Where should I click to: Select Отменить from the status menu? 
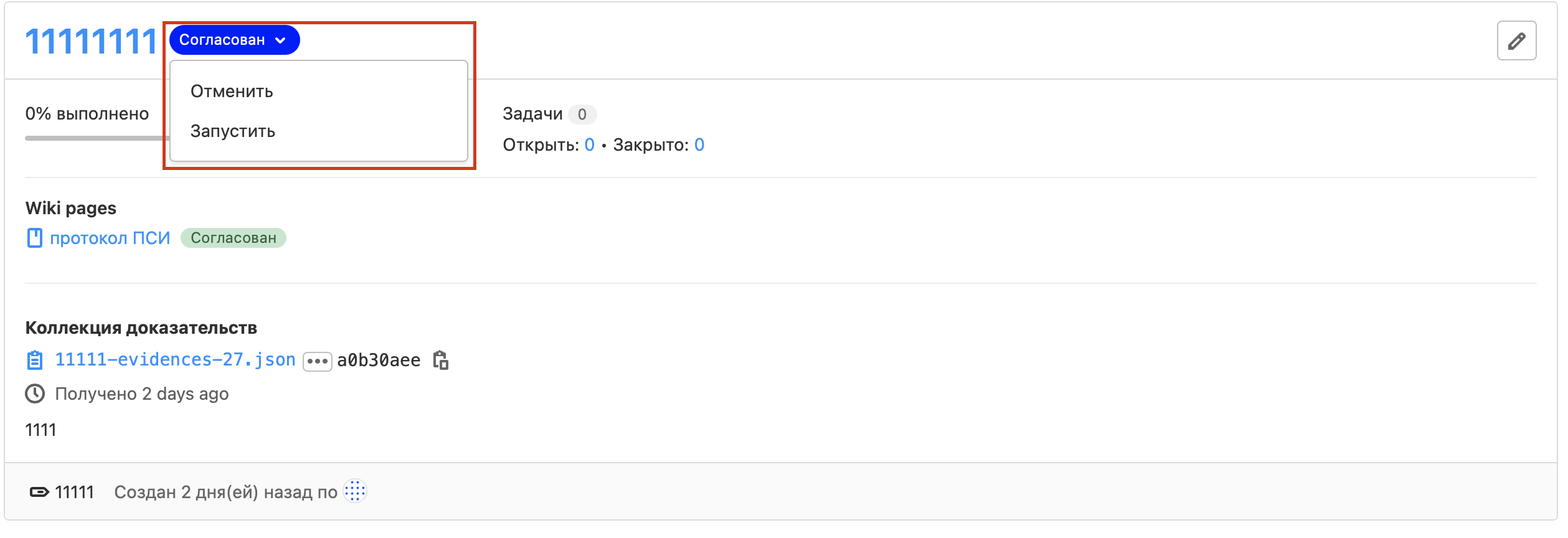tap(232, 92)
